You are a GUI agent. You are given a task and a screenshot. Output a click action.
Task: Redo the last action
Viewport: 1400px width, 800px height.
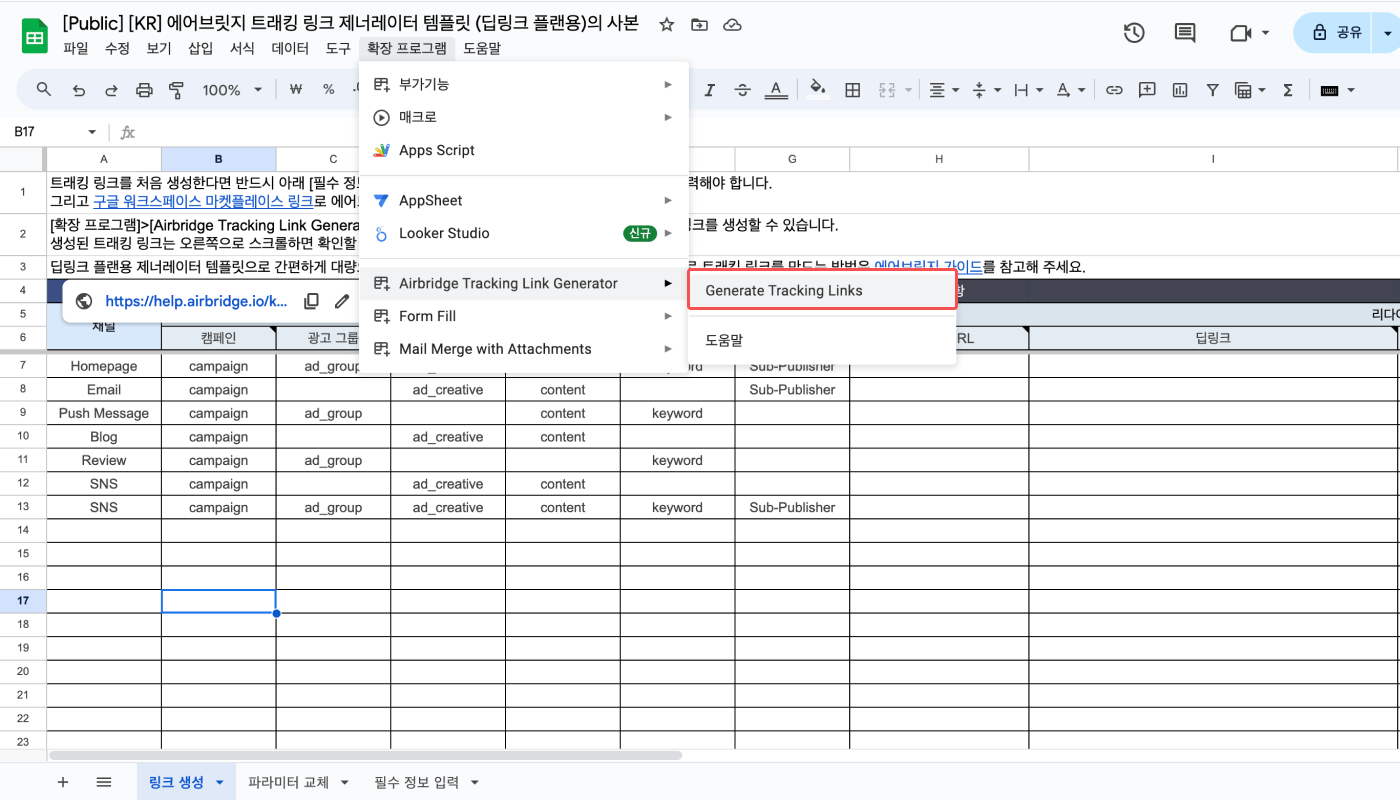(x=111, y=90)
